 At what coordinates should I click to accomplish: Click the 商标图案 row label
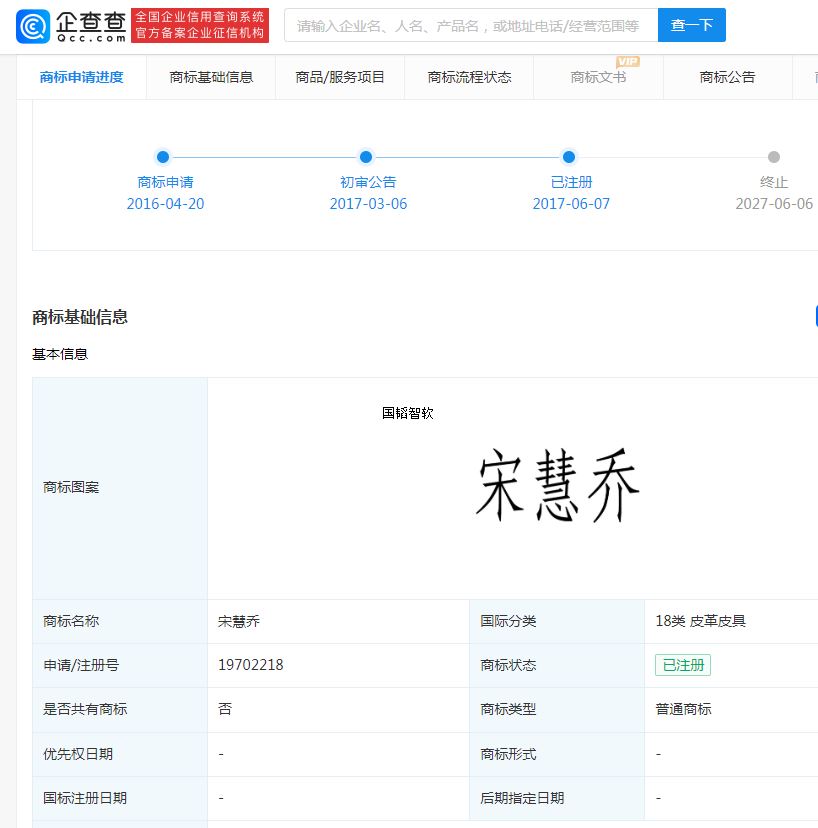click(71, 487)
